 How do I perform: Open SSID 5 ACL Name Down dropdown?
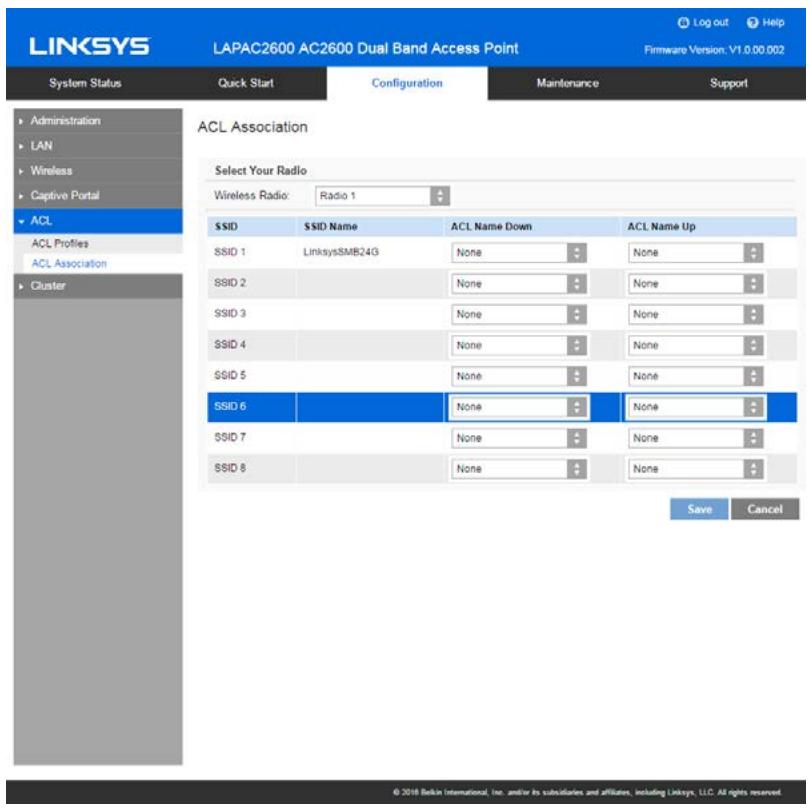519,377
